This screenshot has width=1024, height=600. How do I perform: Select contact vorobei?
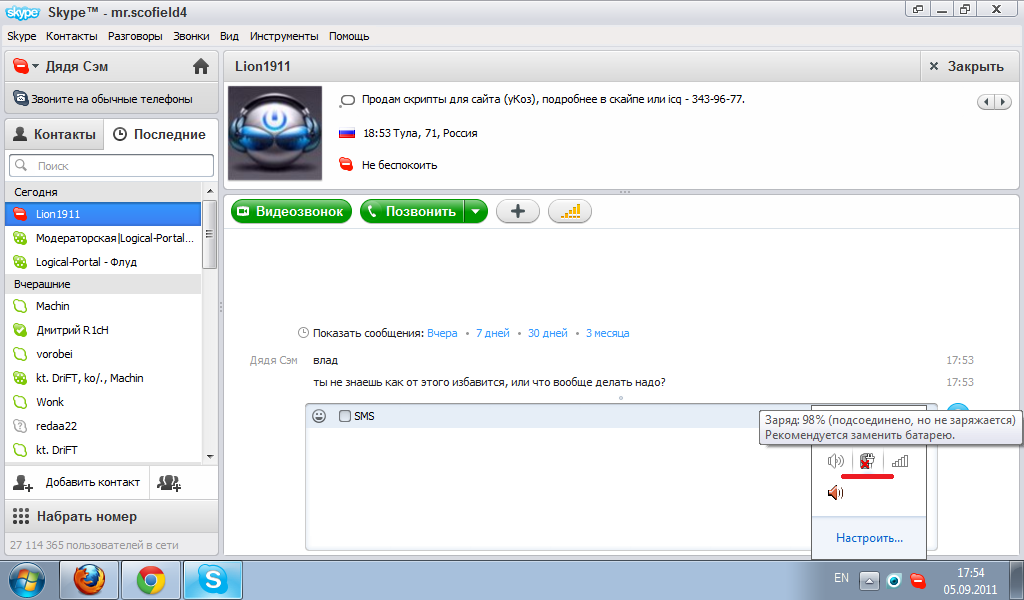(x=103, y=355)
